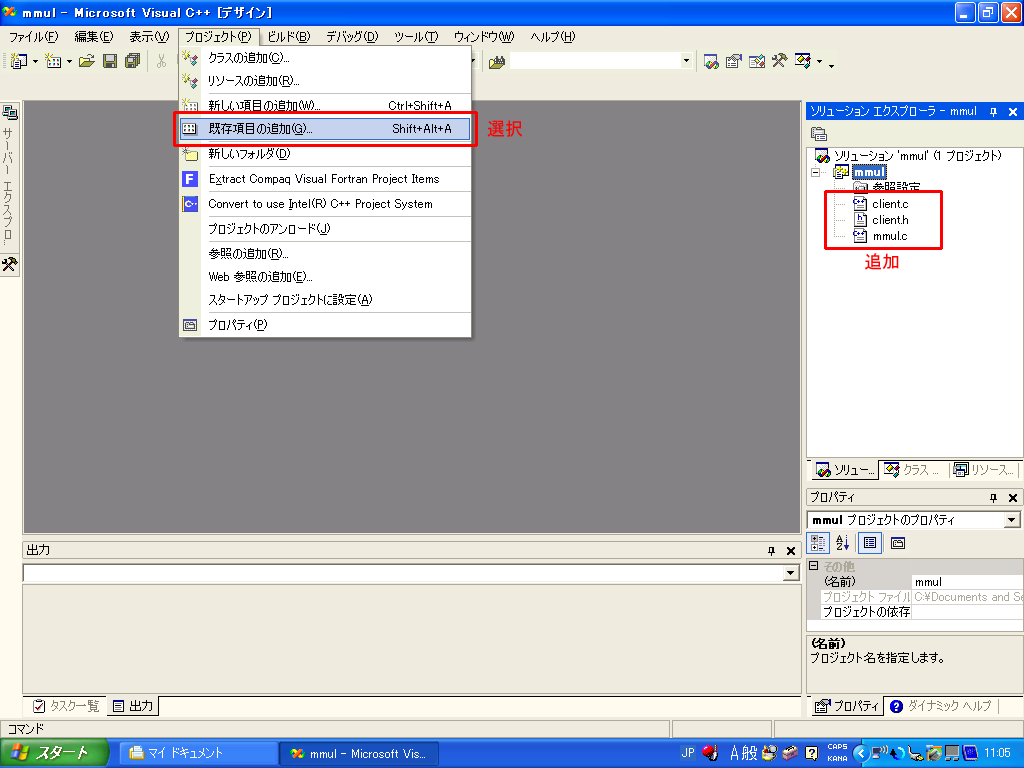The image size is (1024, 768).
Task: Open the mmul properties object dropdown
Action: (x=1011, y=520)
